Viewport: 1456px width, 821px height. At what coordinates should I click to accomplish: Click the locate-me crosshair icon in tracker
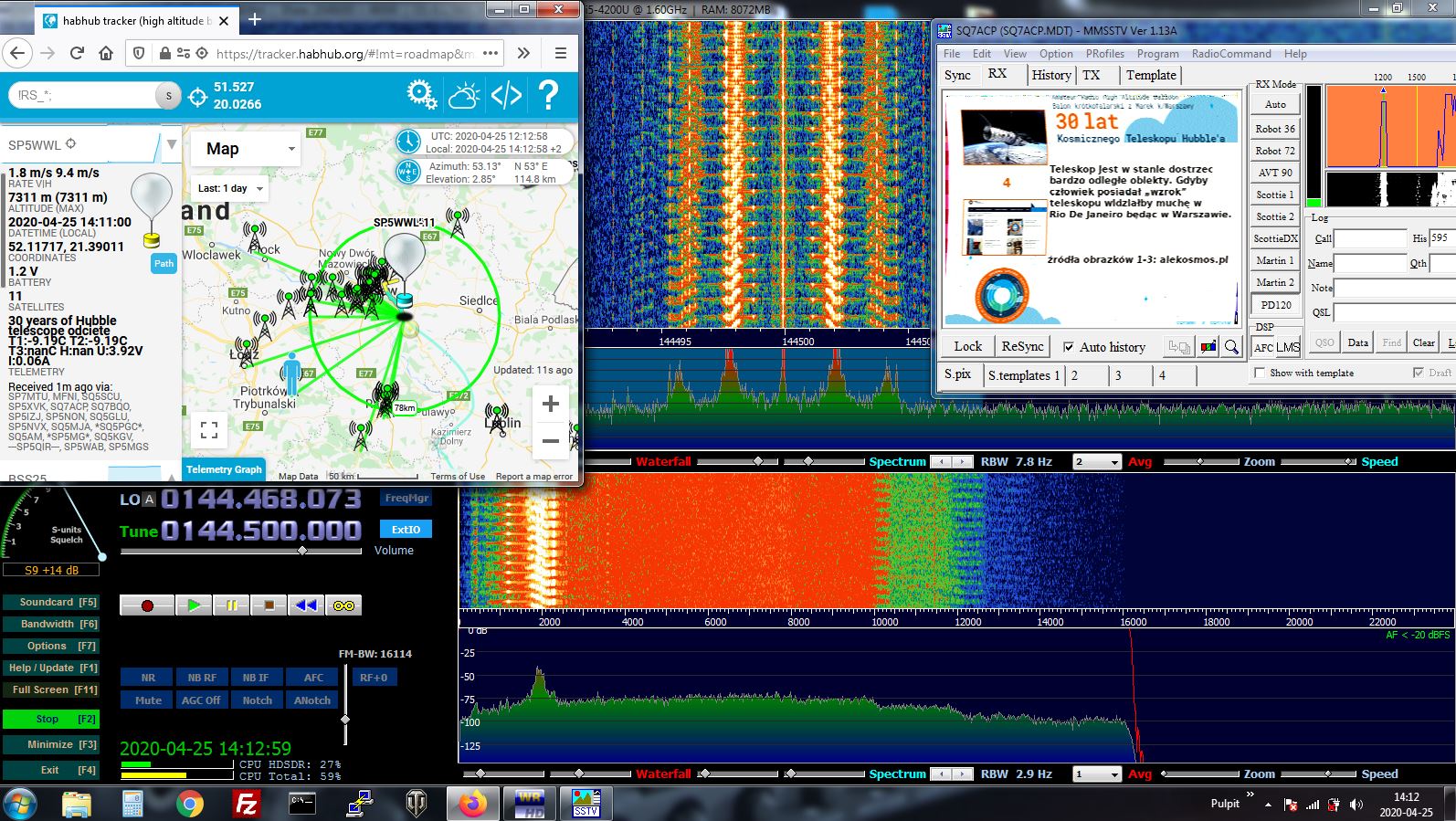pos(197,96)
